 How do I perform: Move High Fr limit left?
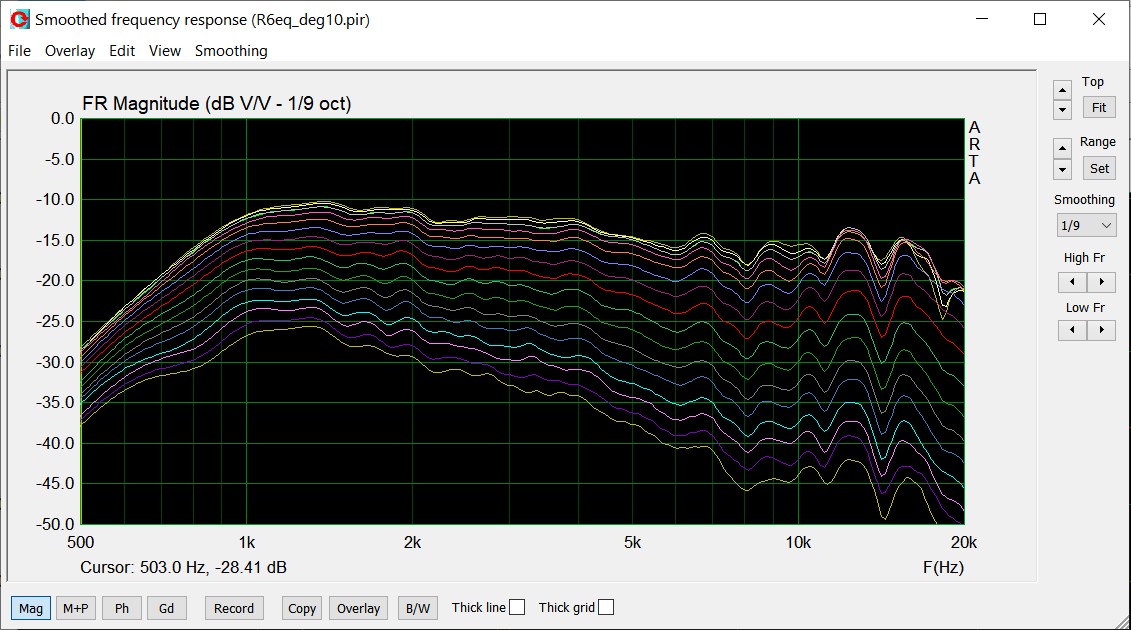click(x=1072, y=281)
